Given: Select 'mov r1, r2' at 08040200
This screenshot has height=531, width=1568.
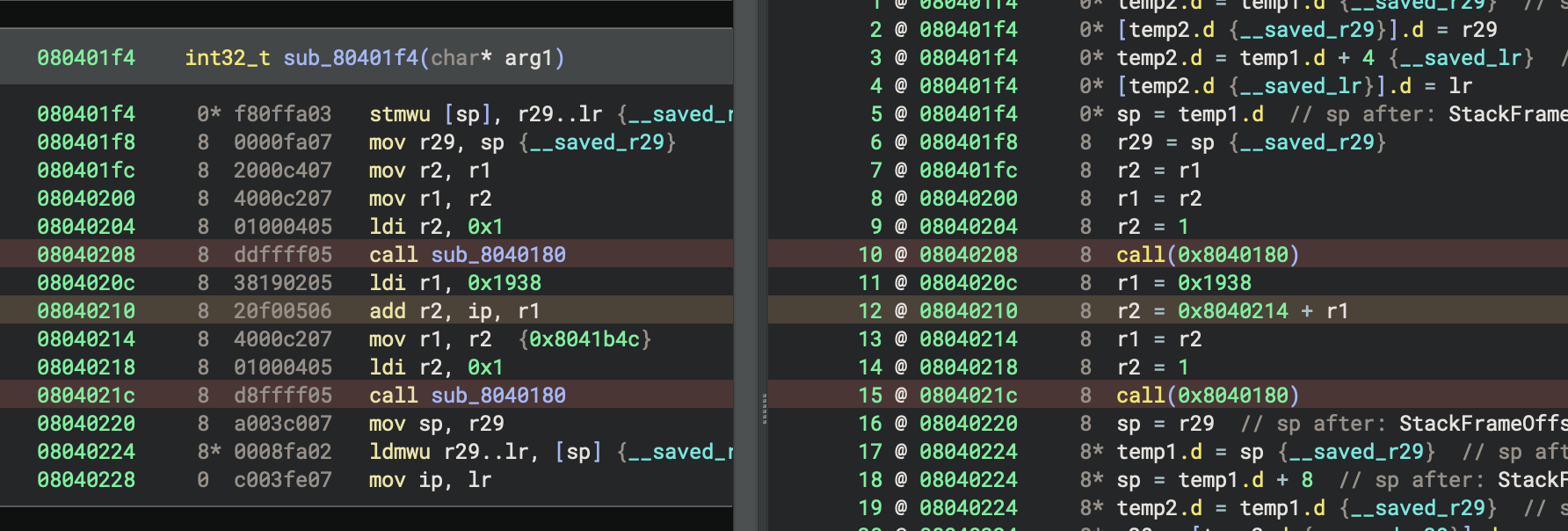Looking at the screenshot, I should 430,199.
